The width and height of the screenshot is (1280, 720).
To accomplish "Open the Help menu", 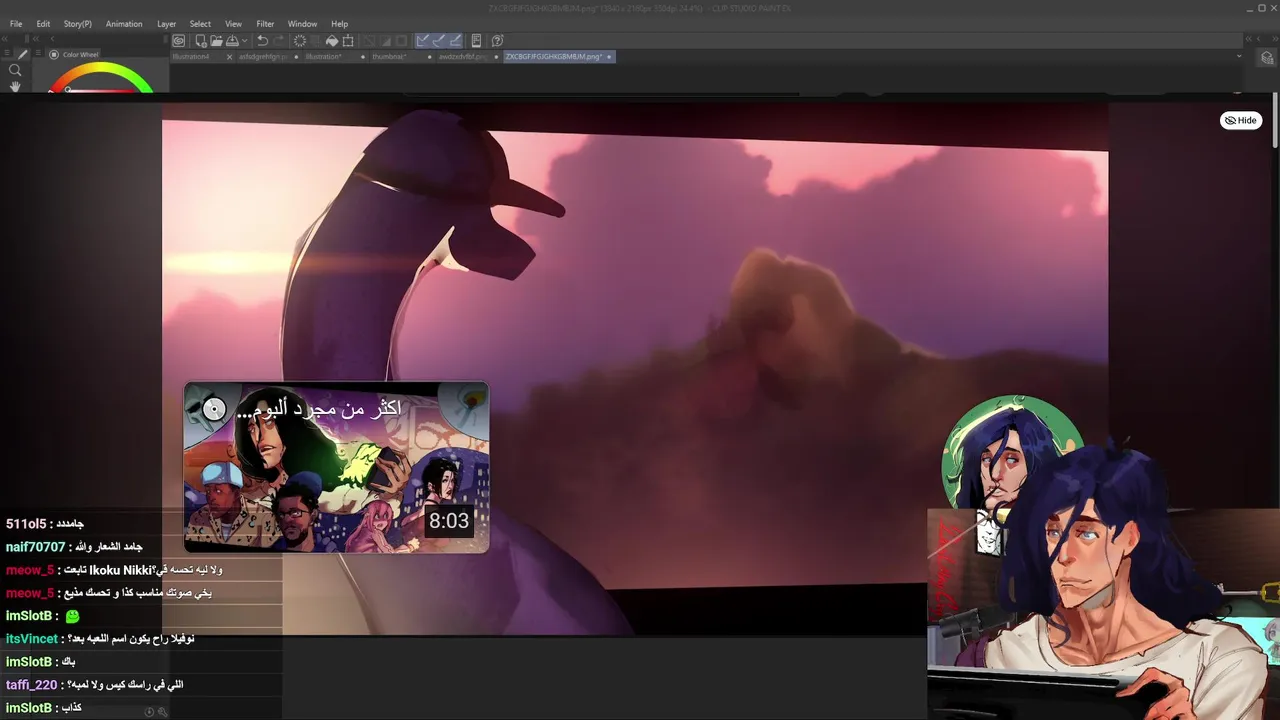I will [x=340, y=24].
